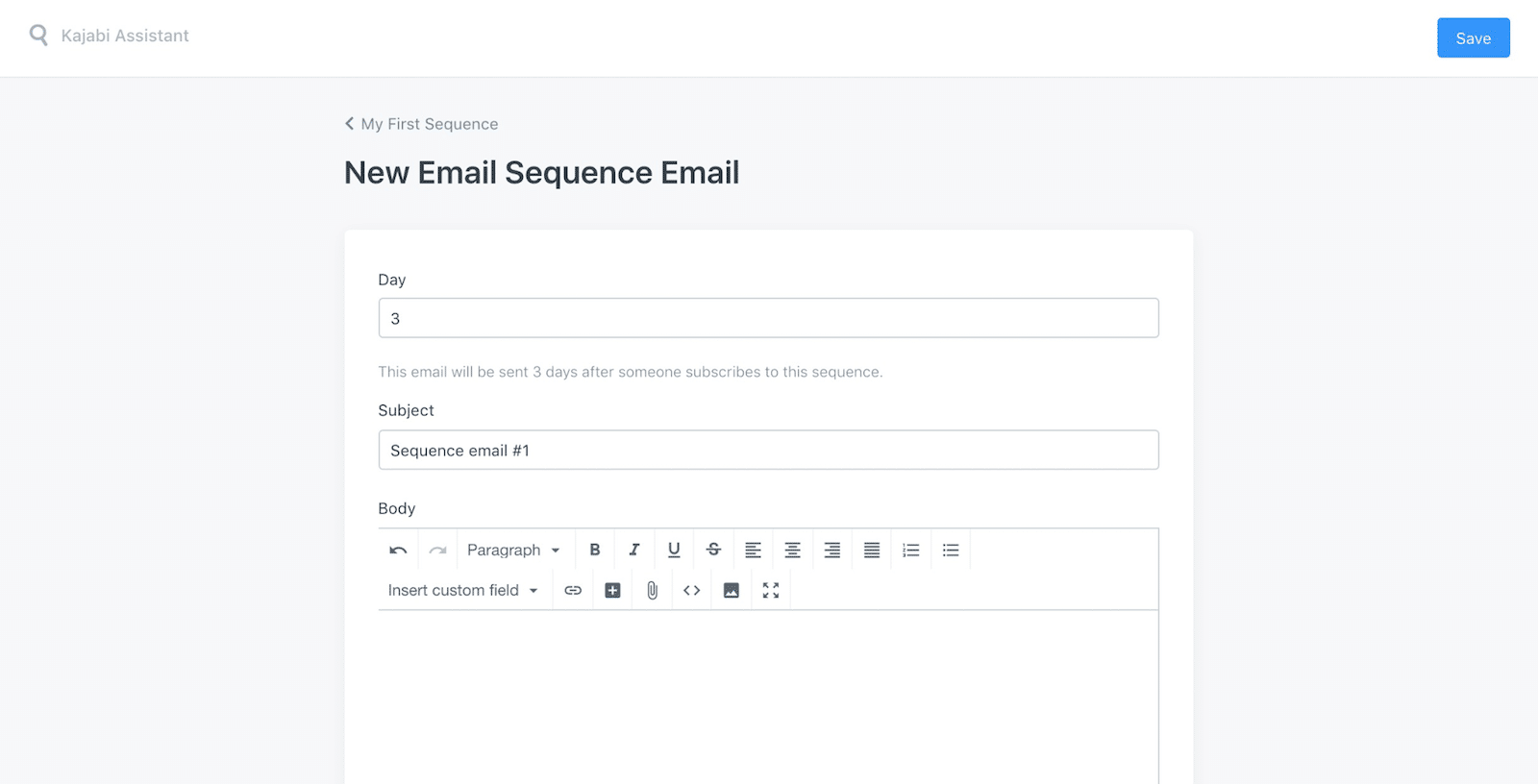The width and height of the screenshot is (1538, 784).
Task: Save the email sequence email
Action: [1473, 37]
